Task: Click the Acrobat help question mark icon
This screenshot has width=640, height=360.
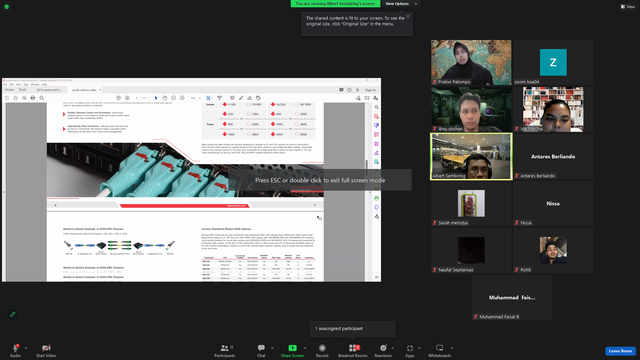Action: click(349, 90)
